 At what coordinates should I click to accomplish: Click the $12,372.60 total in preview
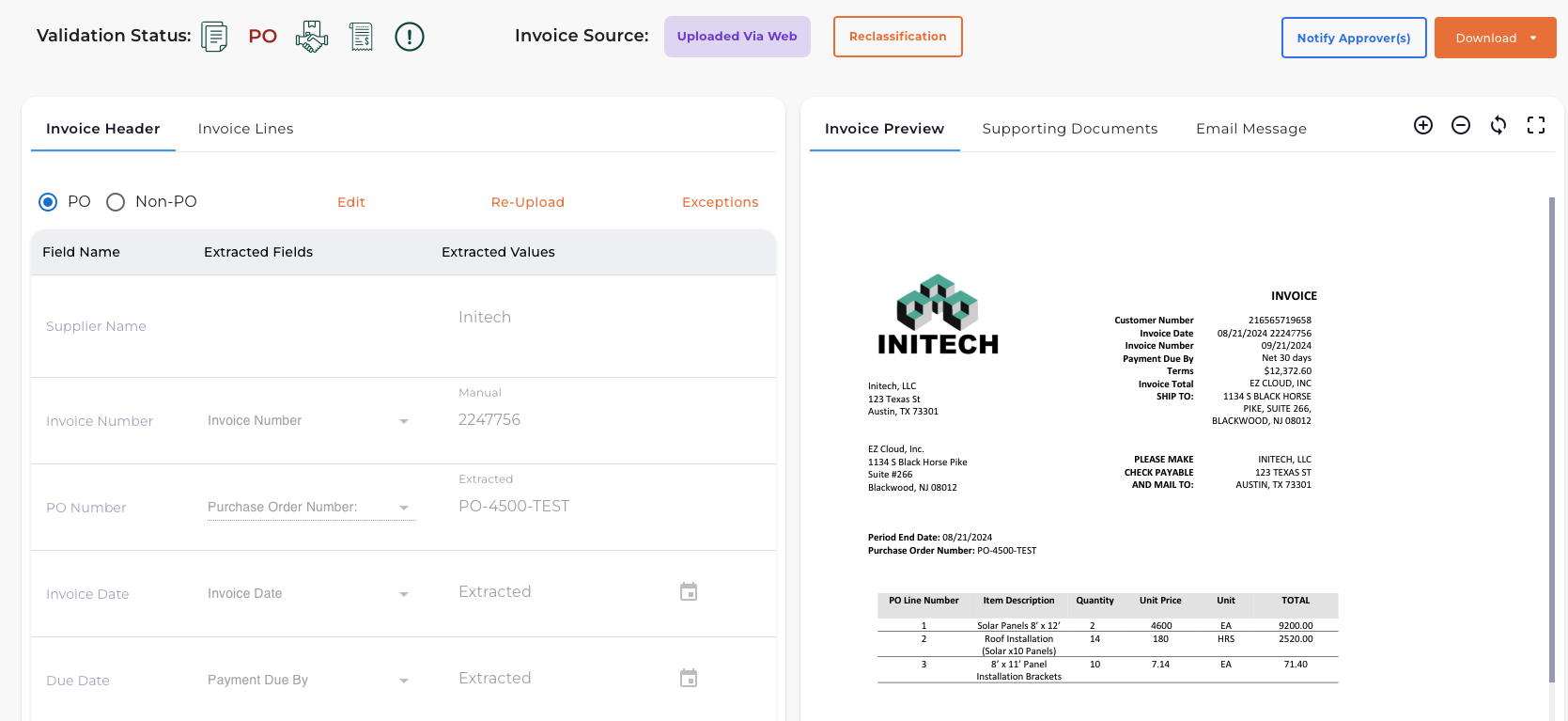(x=1287, y=371)
